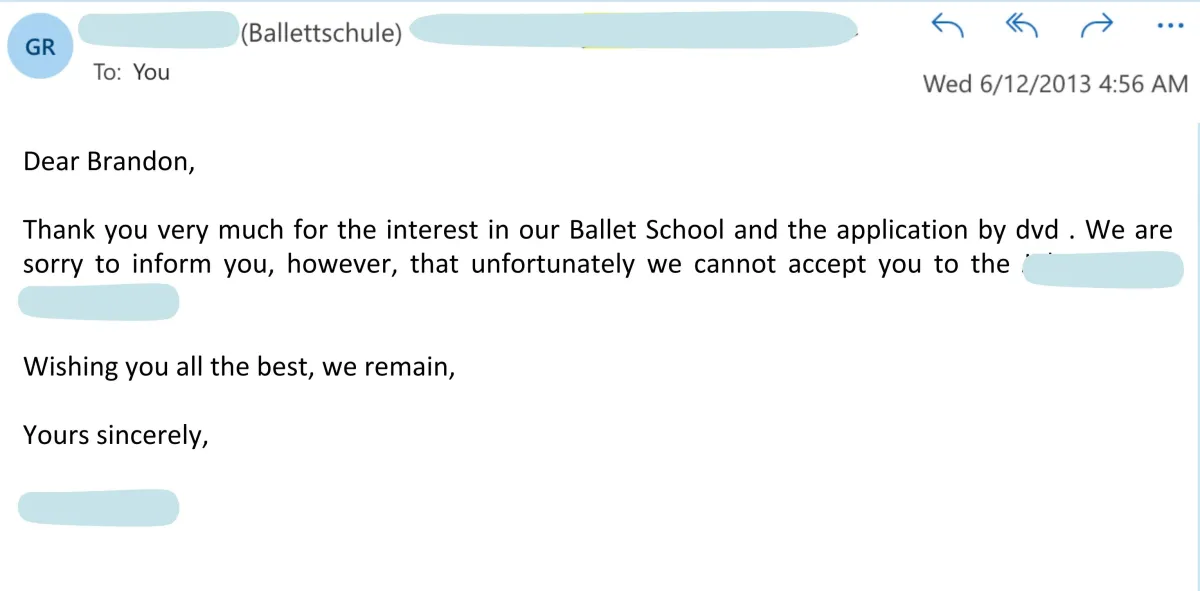Image resolution: width=1200 pixels, height=591 pixels.
Task: Click the "Yours sincerely," closing line
Action: pyautogui.click(x=116, y=436)
